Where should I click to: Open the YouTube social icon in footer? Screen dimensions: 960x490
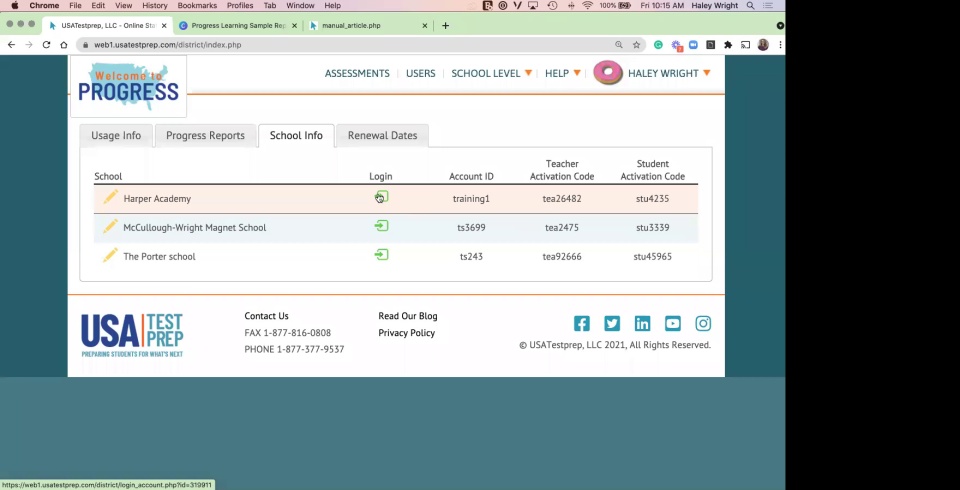673,323
